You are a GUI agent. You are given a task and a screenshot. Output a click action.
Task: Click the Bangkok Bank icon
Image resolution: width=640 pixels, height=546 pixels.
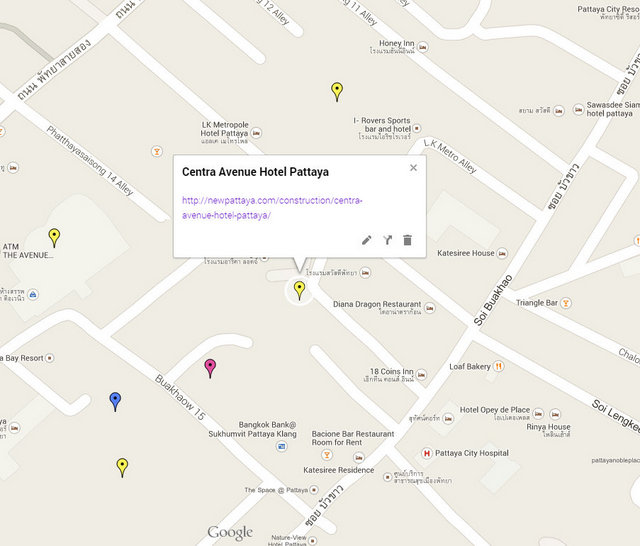[x=282, y=446]
